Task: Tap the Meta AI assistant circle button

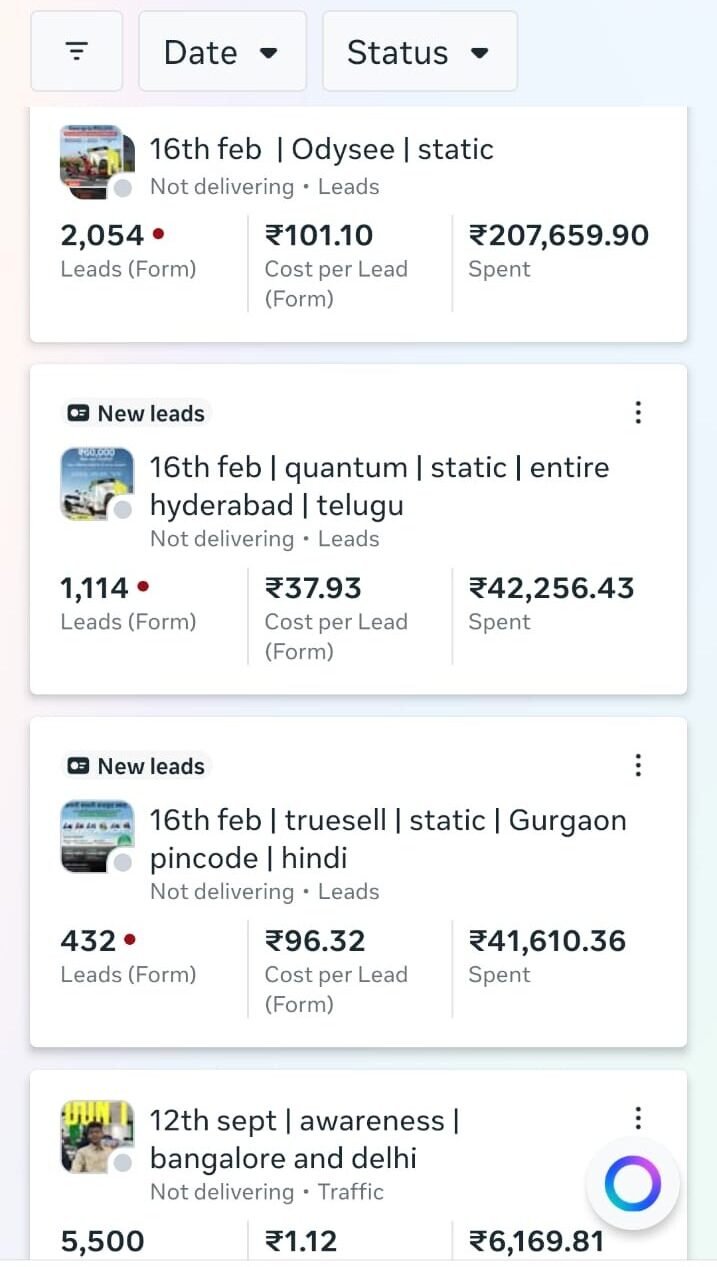Action: (x=632, y=1185)
